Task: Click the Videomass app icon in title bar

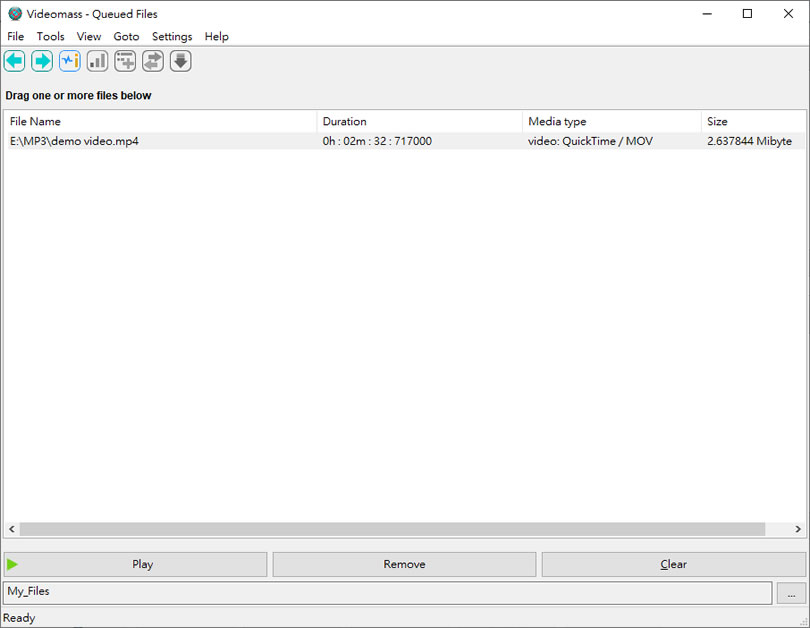Action: (x=15, y=14)
